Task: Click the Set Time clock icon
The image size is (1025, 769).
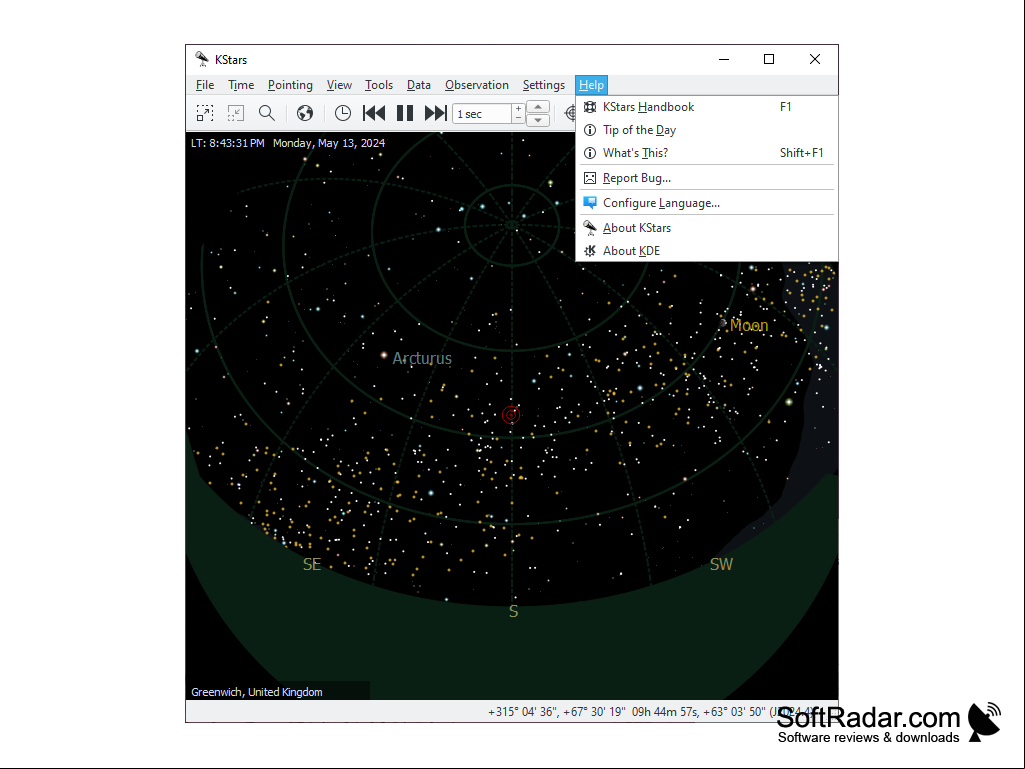Action: [343, 113]
